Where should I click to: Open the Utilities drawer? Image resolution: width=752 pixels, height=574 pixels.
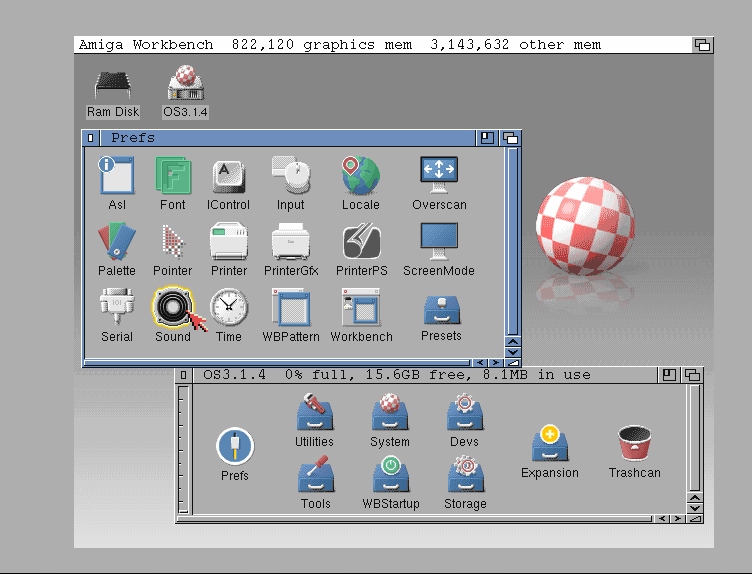[314, 414]
